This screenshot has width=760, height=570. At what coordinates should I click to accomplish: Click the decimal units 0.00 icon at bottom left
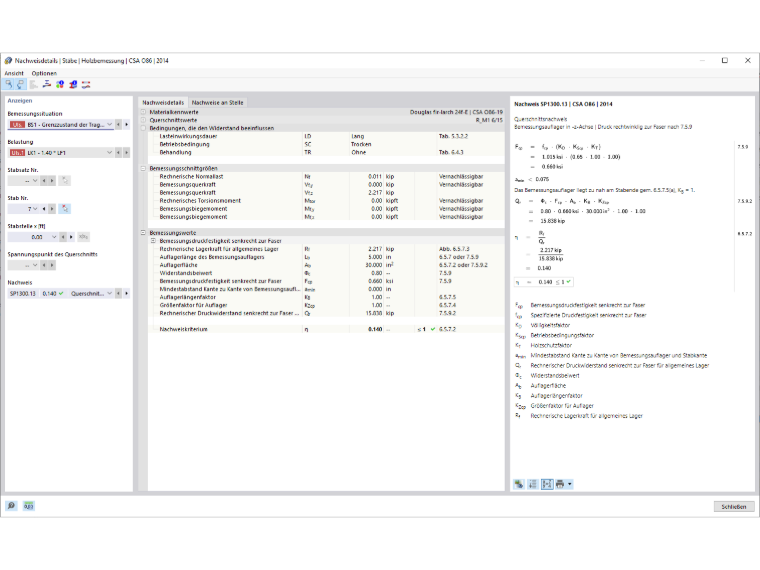coord(29,506)
